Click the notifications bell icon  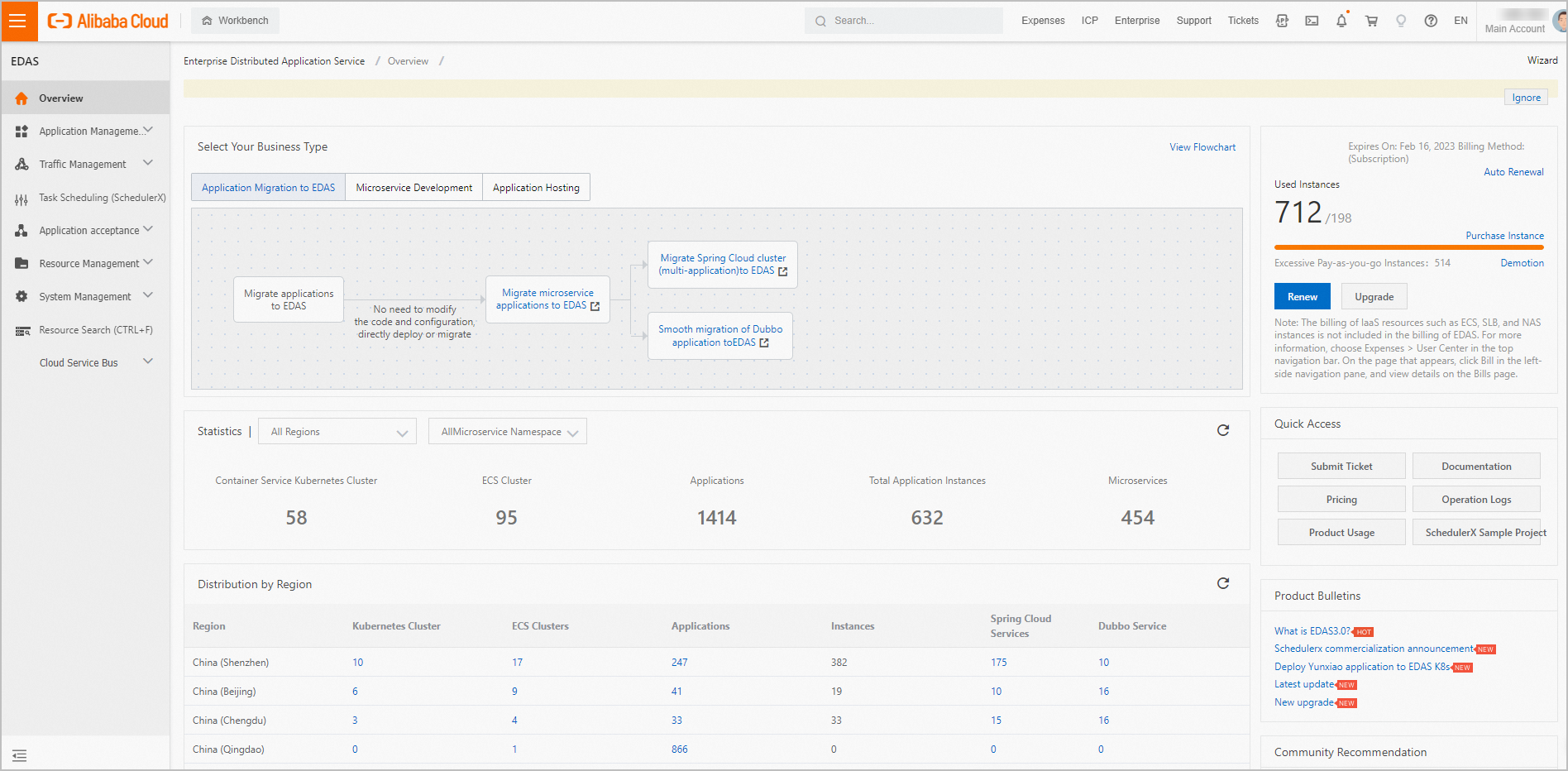click(x=1341, y=22)
